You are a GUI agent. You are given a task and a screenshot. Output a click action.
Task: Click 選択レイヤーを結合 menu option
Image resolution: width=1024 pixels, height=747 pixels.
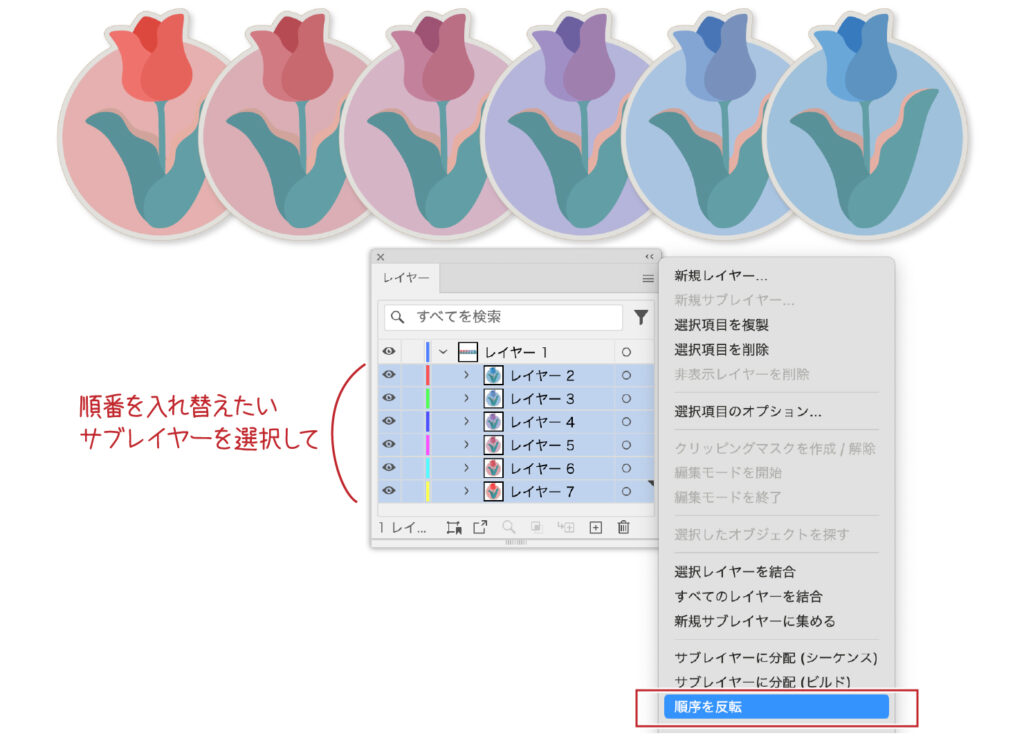735,572
